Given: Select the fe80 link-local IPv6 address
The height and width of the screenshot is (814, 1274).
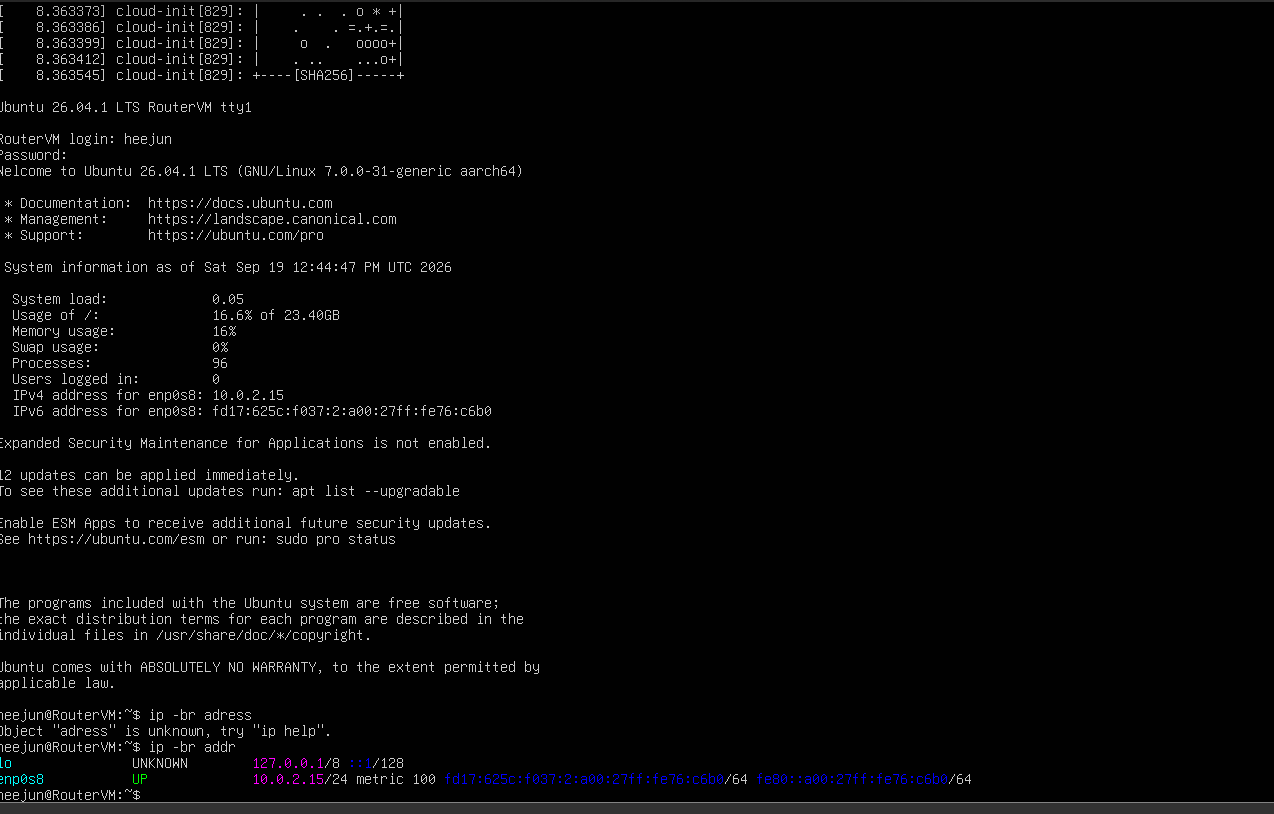Looking at the screenshot, I should (864, 779).
